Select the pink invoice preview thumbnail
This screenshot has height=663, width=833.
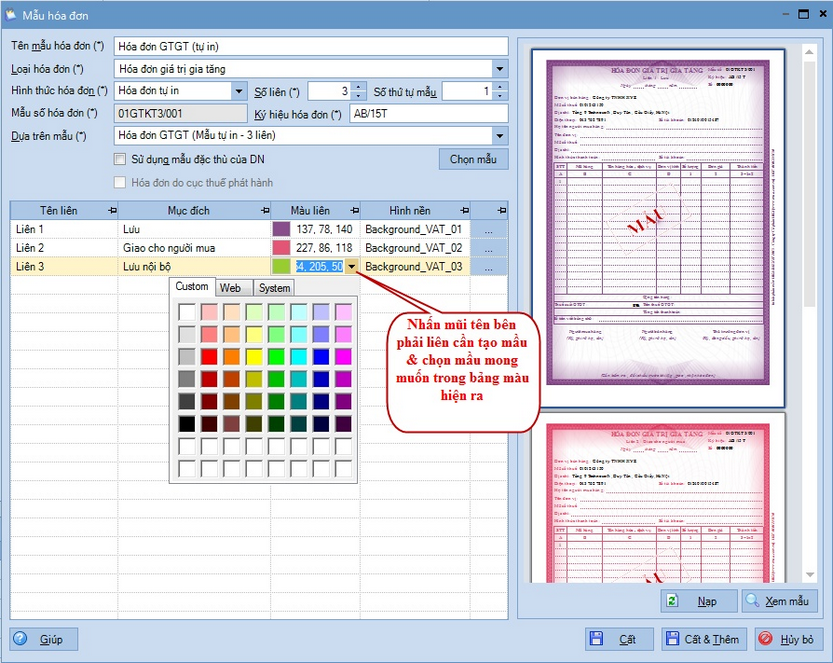click(658, 498)
